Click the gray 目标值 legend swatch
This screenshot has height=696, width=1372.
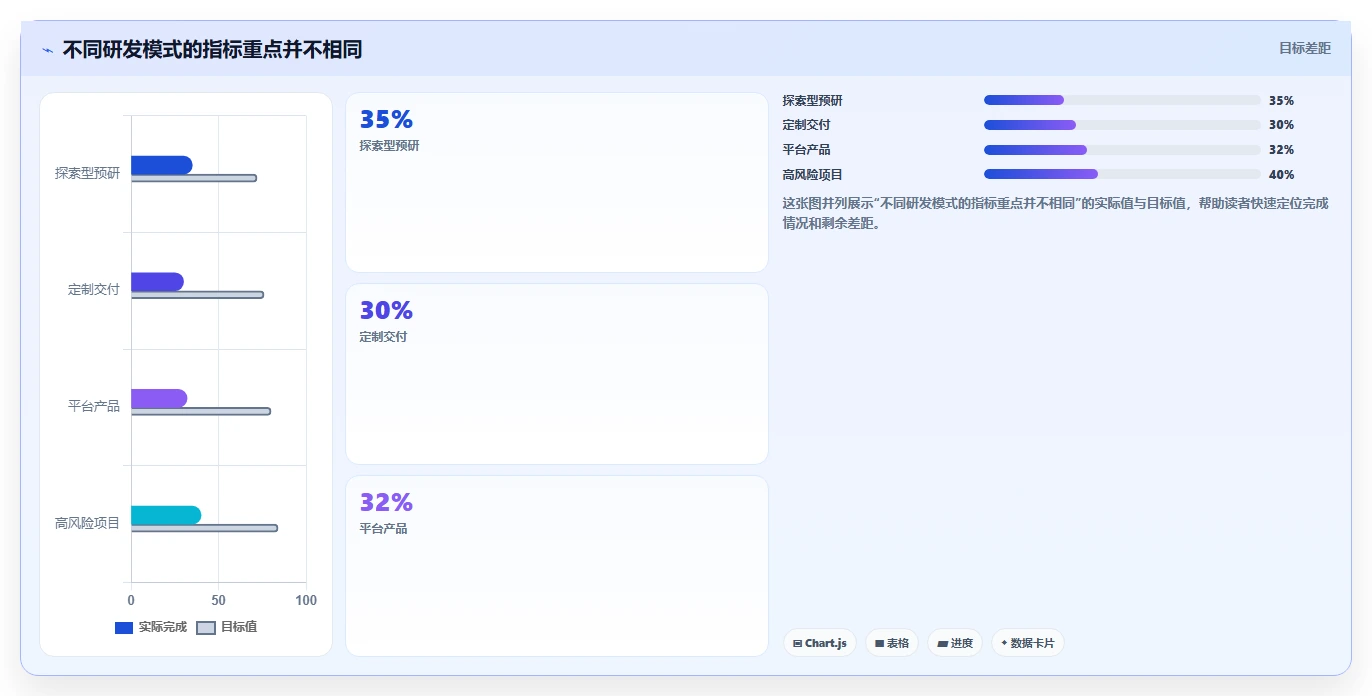(x=205, y=628)
